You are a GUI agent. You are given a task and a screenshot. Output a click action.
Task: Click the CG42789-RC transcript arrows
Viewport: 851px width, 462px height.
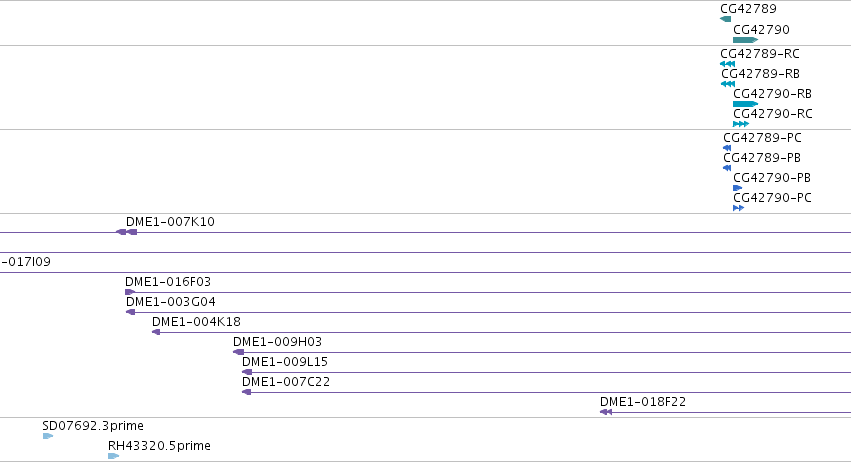coord(727,64)
